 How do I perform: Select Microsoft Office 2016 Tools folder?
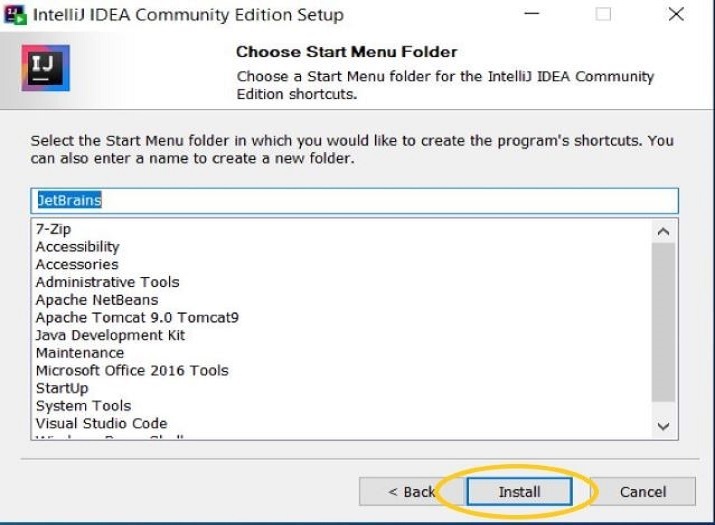pyautogui.click(x=132, y=370)
